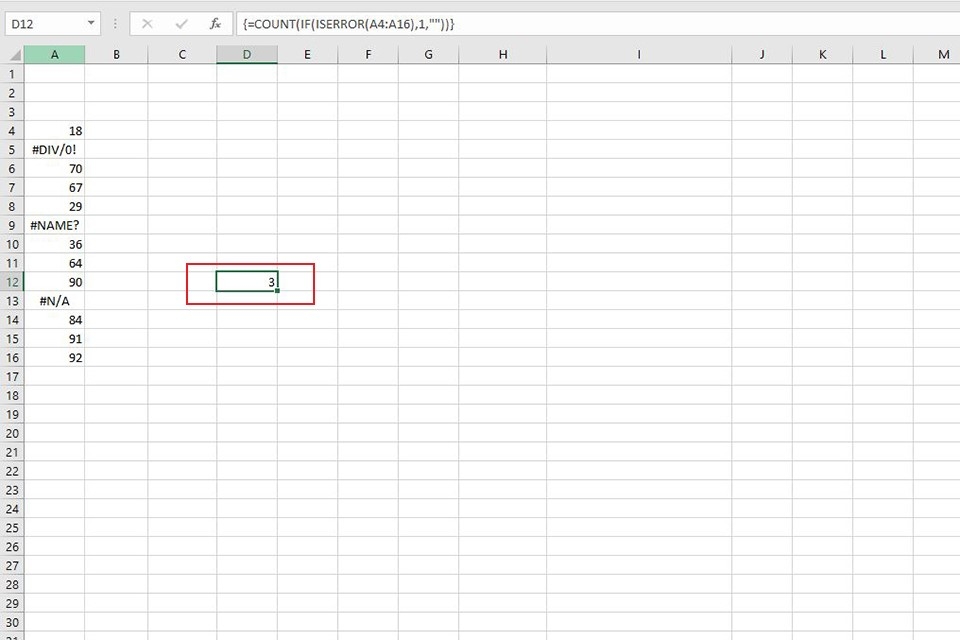The width and height of the screenshot is (960, 640).
Task: Select column I header
Action: [x=639, y=55]
